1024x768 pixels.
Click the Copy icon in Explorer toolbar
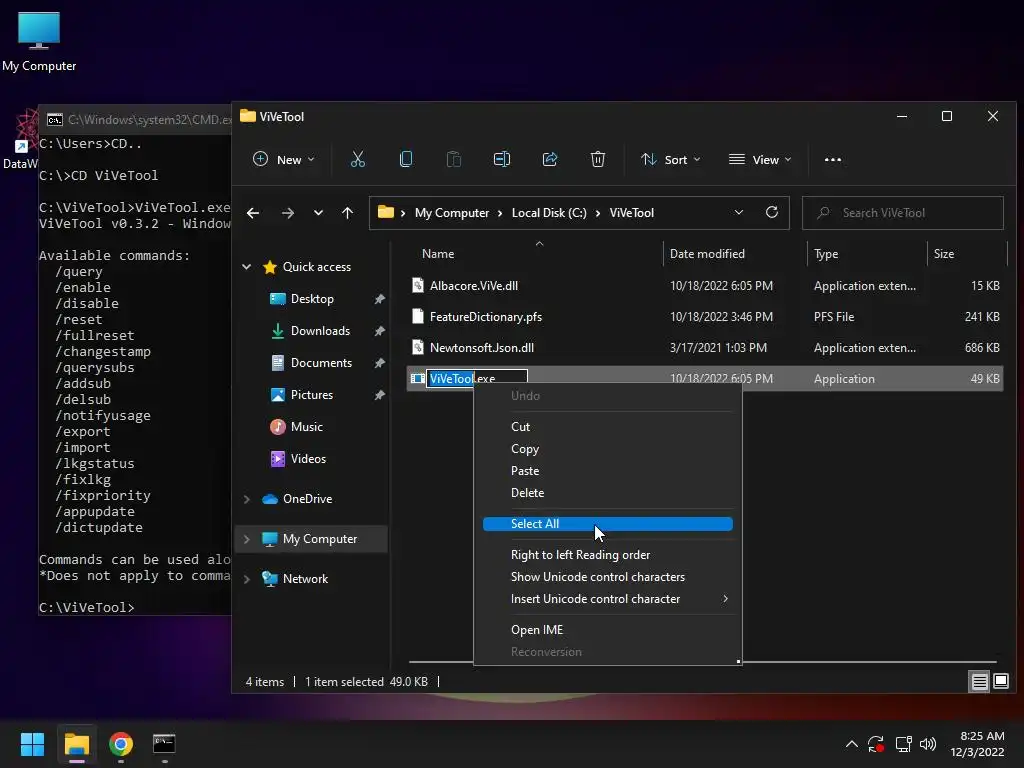click(x=406, y=159)
